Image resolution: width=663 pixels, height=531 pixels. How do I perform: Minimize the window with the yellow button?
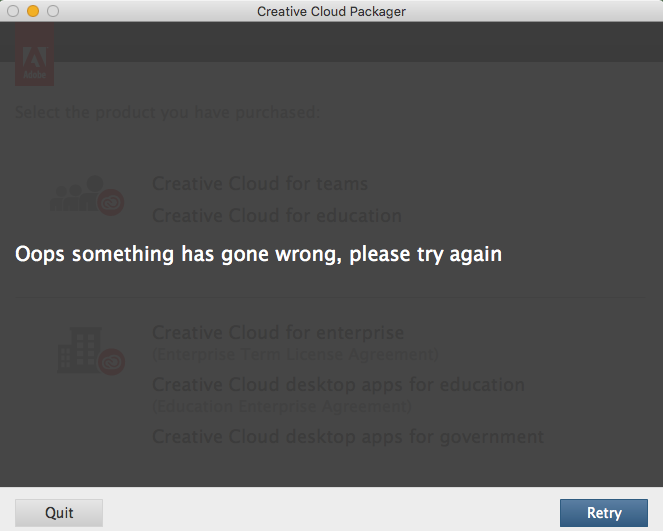point(33,11)
